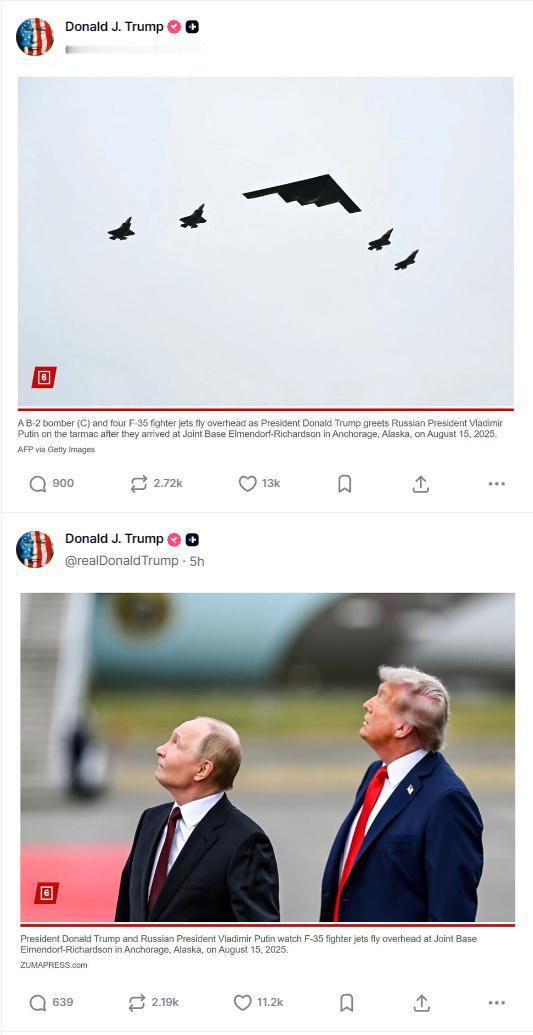This screenshot has height=1035, width=533.
Task: Open more options menu on second post
Action: pos(497,1003)
